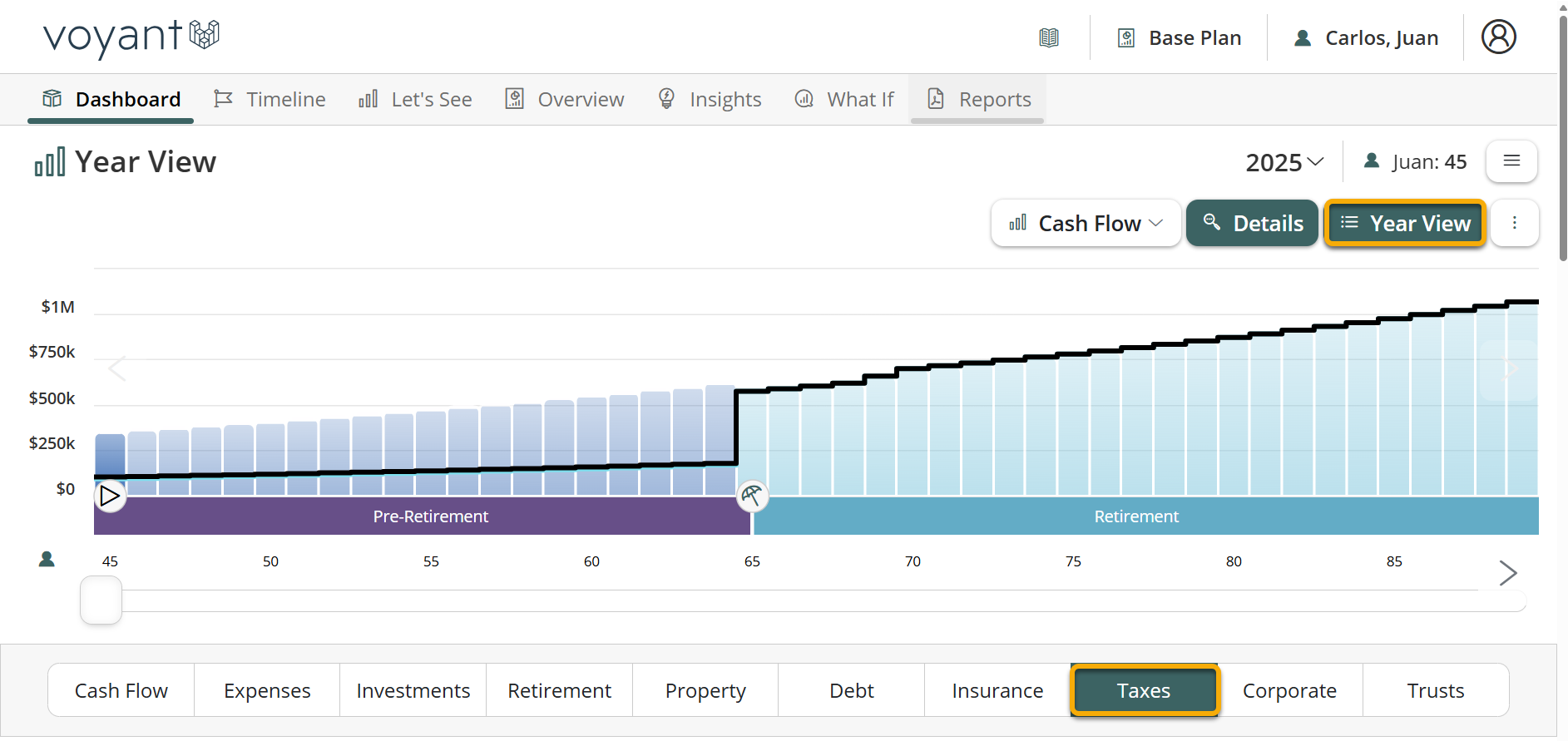Select the Investments category button
1568x741 pixels.
point(413,690)
